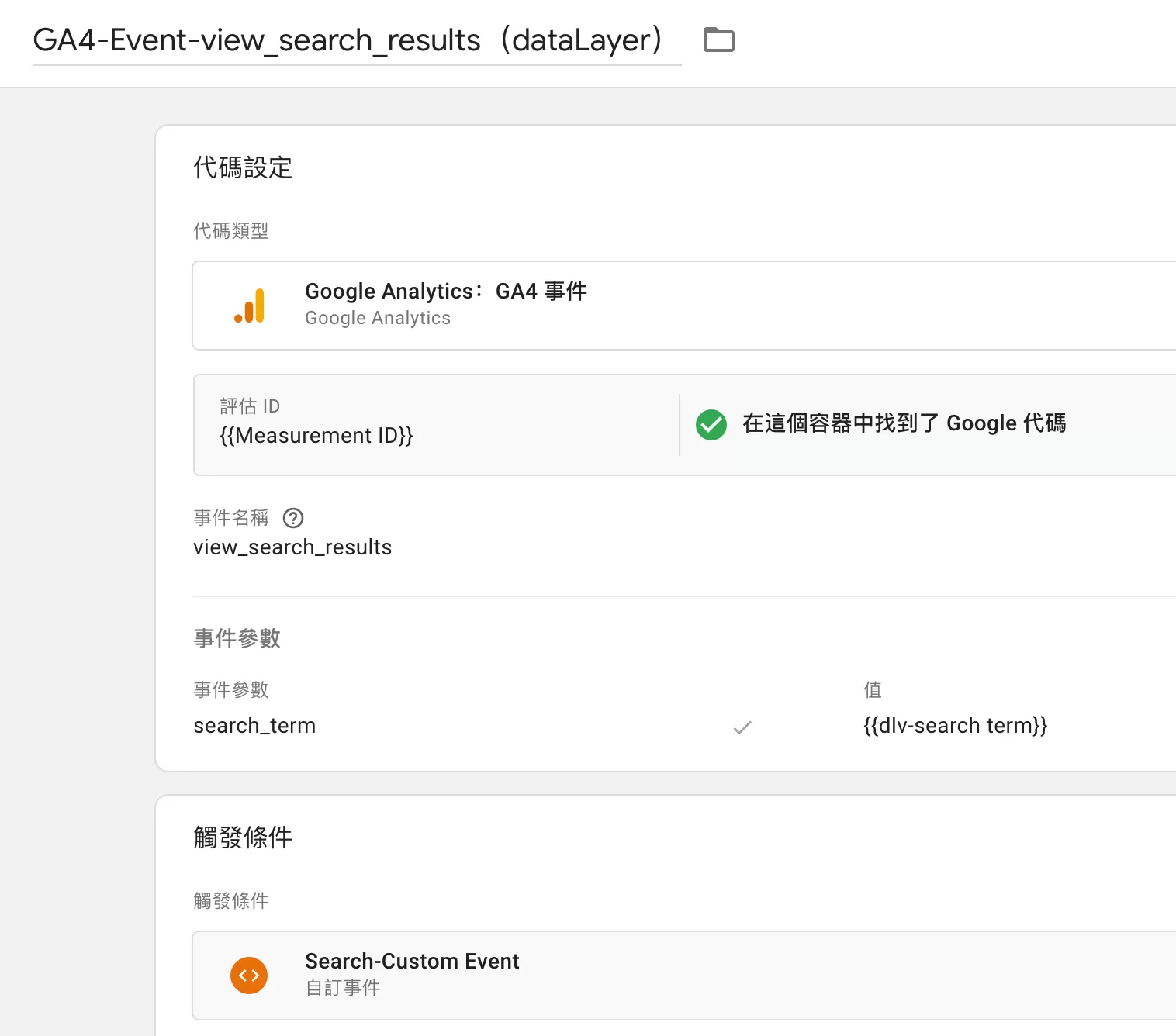Click the {{dlv-search term}} value
This screenshot has width=1176, height=1036.
point(955,726)
